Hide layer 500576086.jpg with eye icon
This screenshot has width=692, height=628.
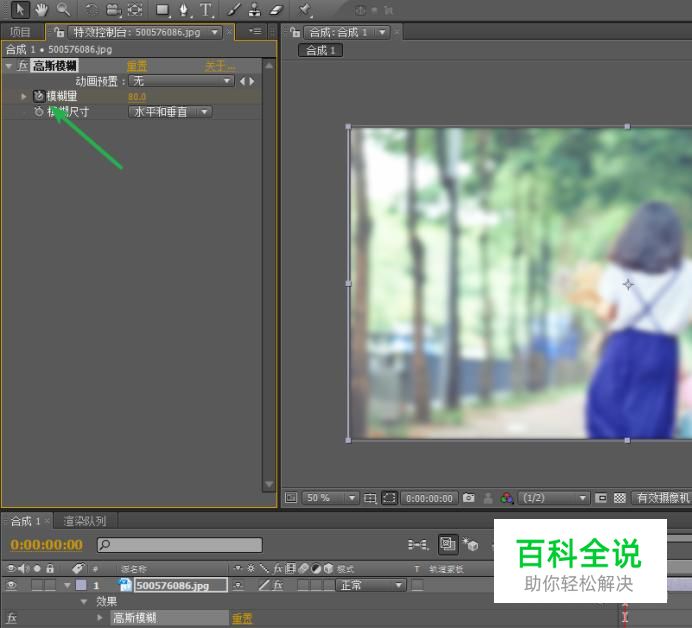(x=12, y=586)
